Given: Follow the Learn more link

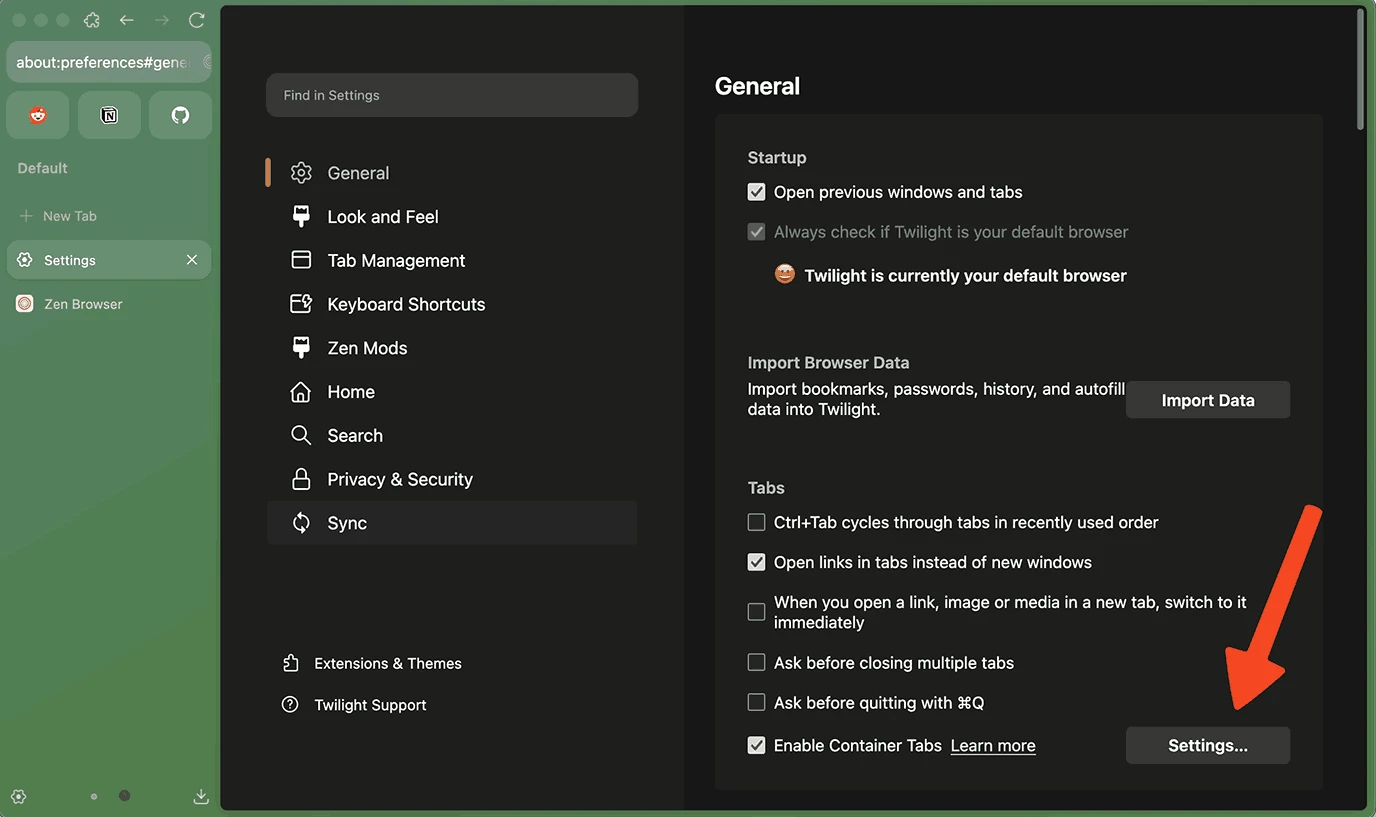Looking at the screenshot, I should coord(993,746).
